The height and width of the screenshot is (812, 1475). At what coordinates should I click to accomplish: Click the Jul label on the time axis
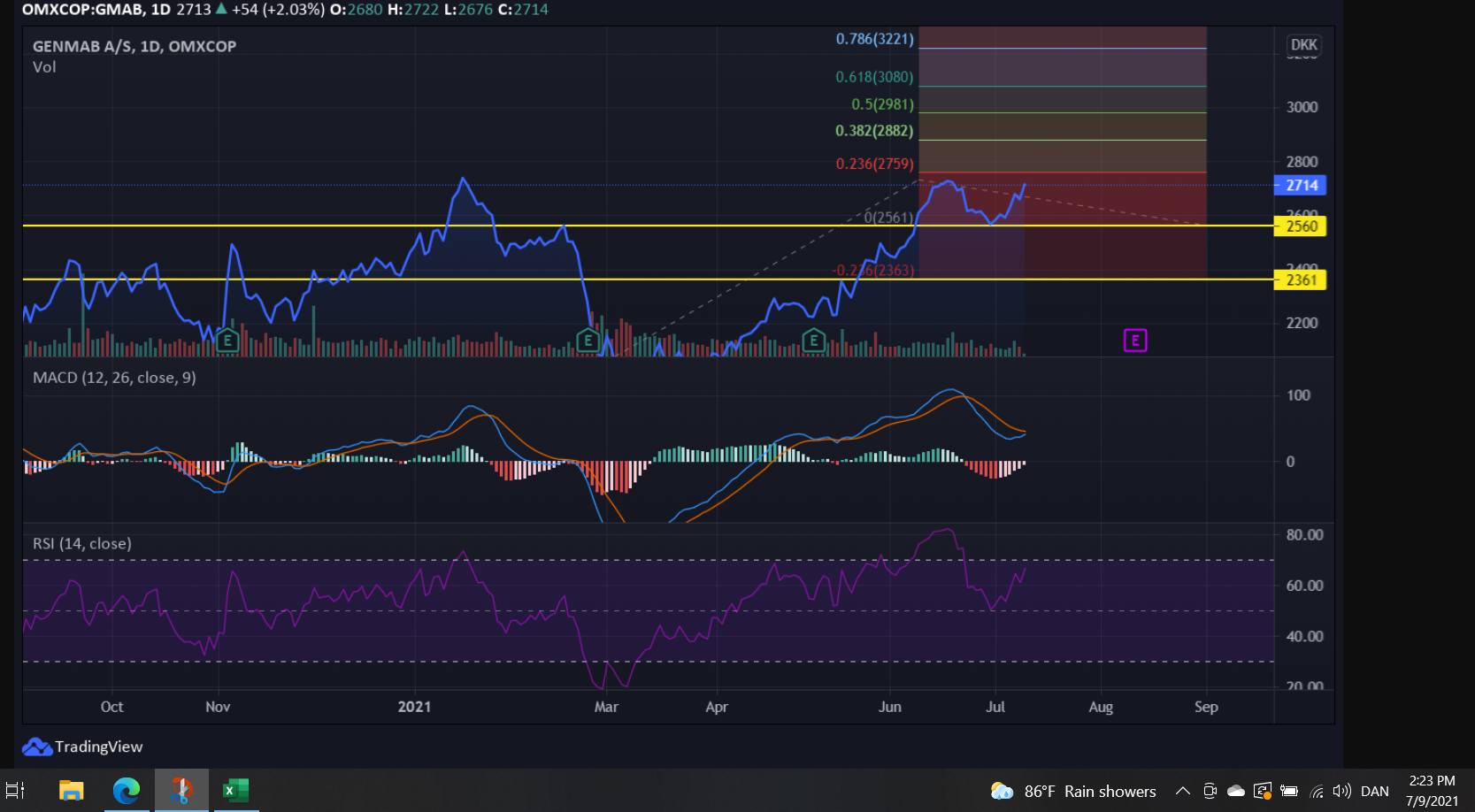pyautogui.click(x=995, y=707)
